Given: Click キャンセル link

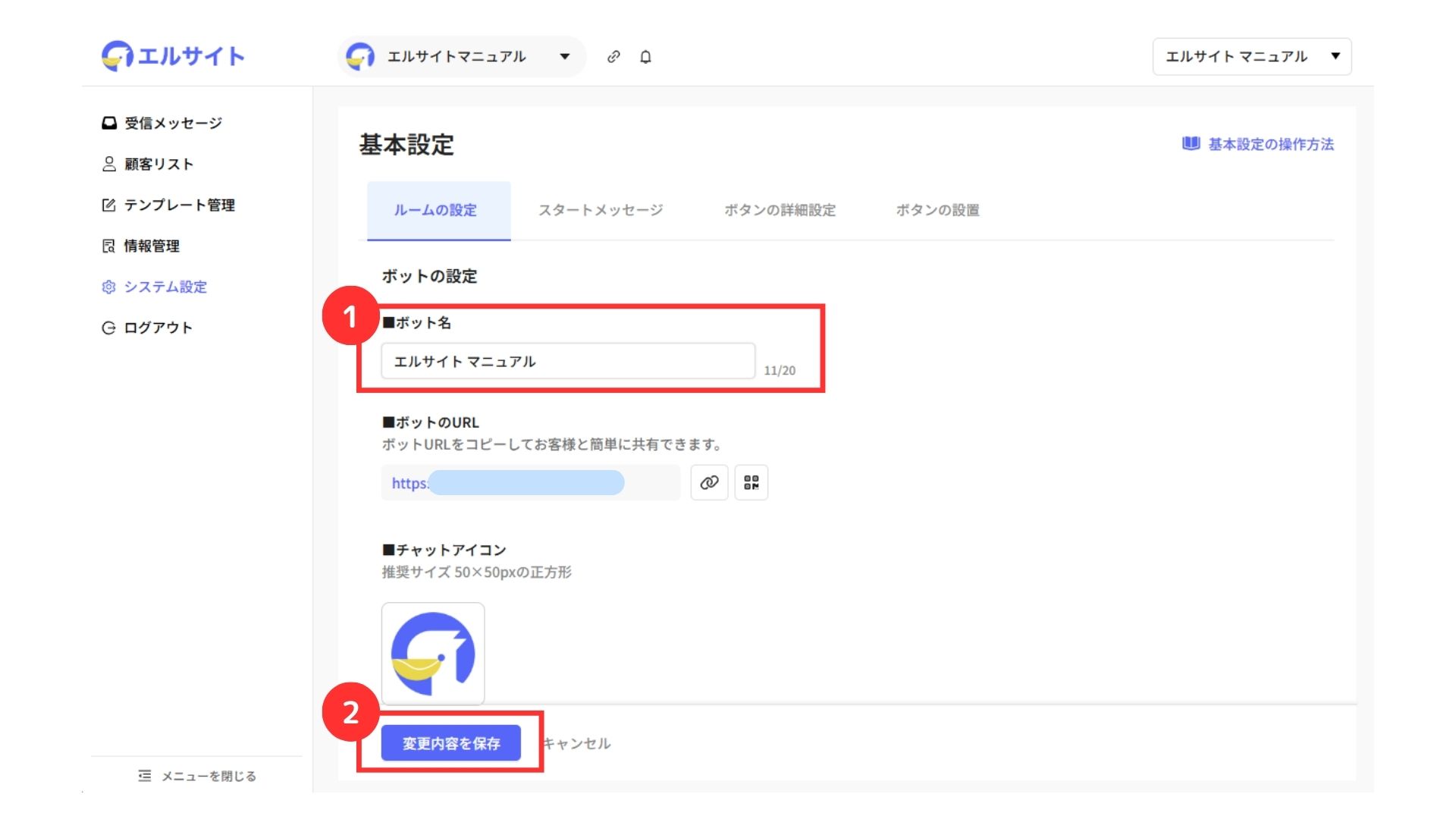Looking at the screenshot, I should coord(577,743).
